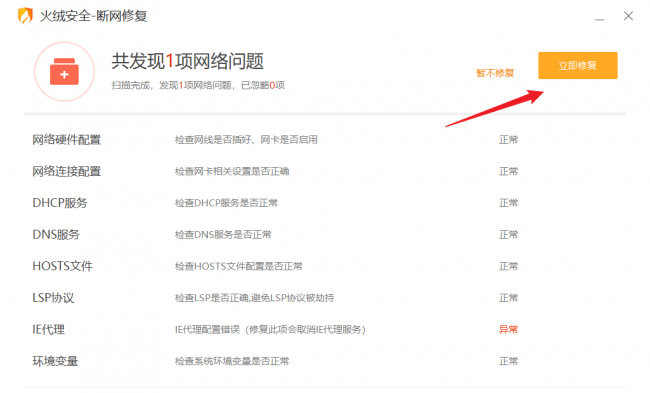Viewport: 650px width, 393px height.
Task: Click the heading 共发现1项网络问题
Action: 187,61
